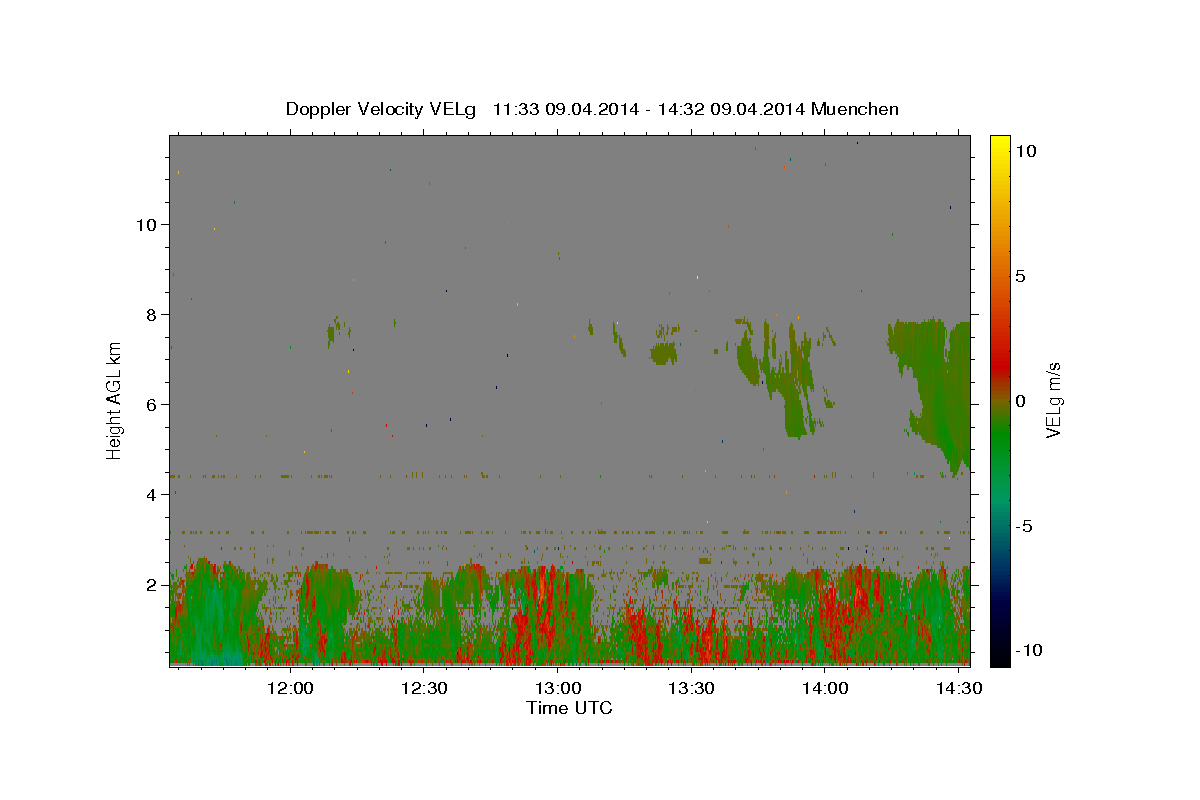Pick the yellow top of the colorbar
The height and width of the screenshot is (800, 1200).
point(1000,142)
